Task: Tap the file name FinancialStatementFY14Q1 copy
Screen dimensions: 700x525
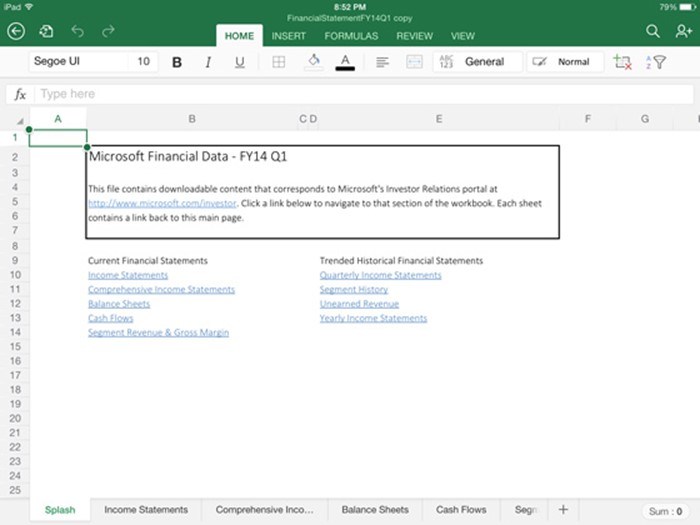Action: tap(350, 18)
